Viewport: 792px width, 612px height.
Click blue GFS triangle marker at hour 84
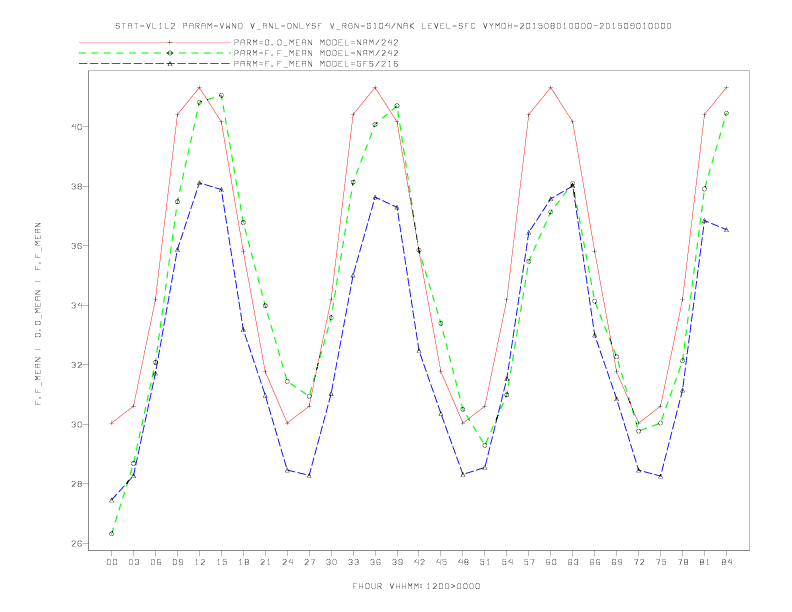(727, 230)
